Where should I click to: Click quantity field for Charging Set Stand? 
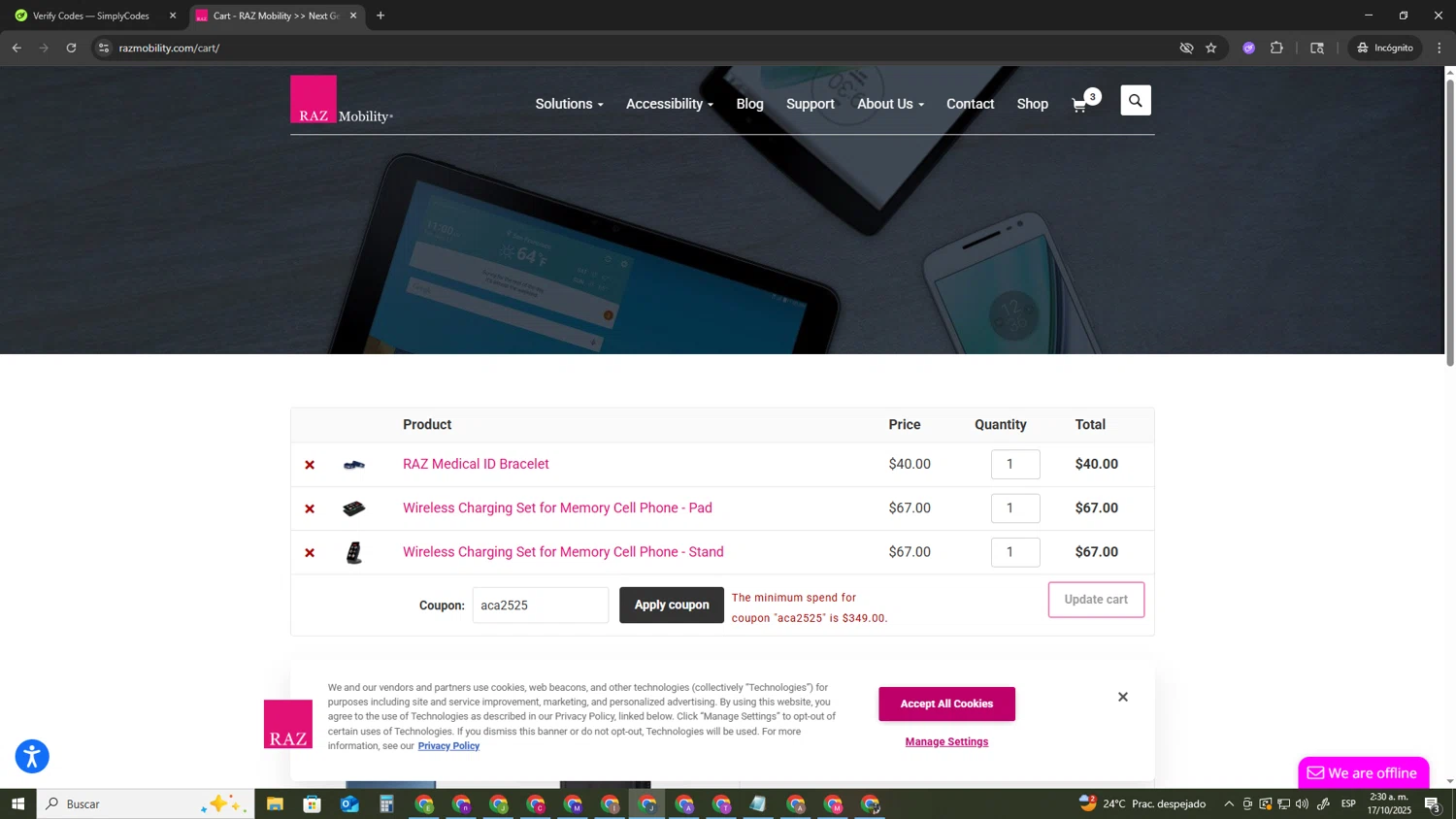click(1015, 552)
